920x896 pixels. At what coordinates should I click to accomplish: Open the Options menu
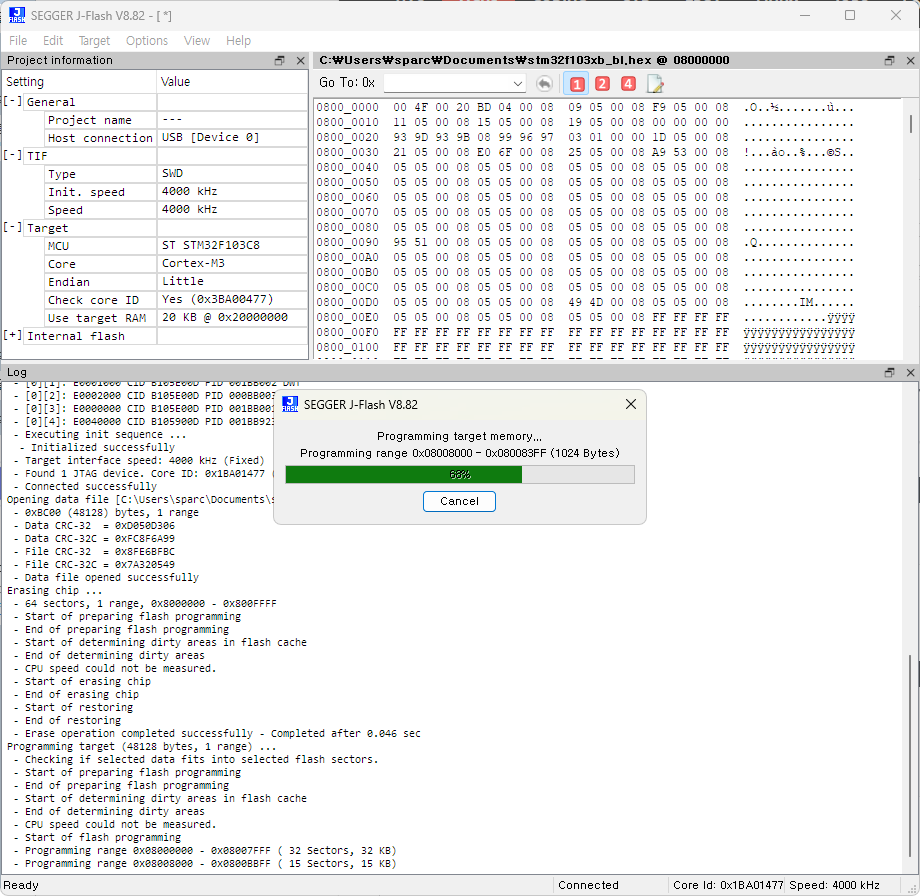[x=146, y=41]
